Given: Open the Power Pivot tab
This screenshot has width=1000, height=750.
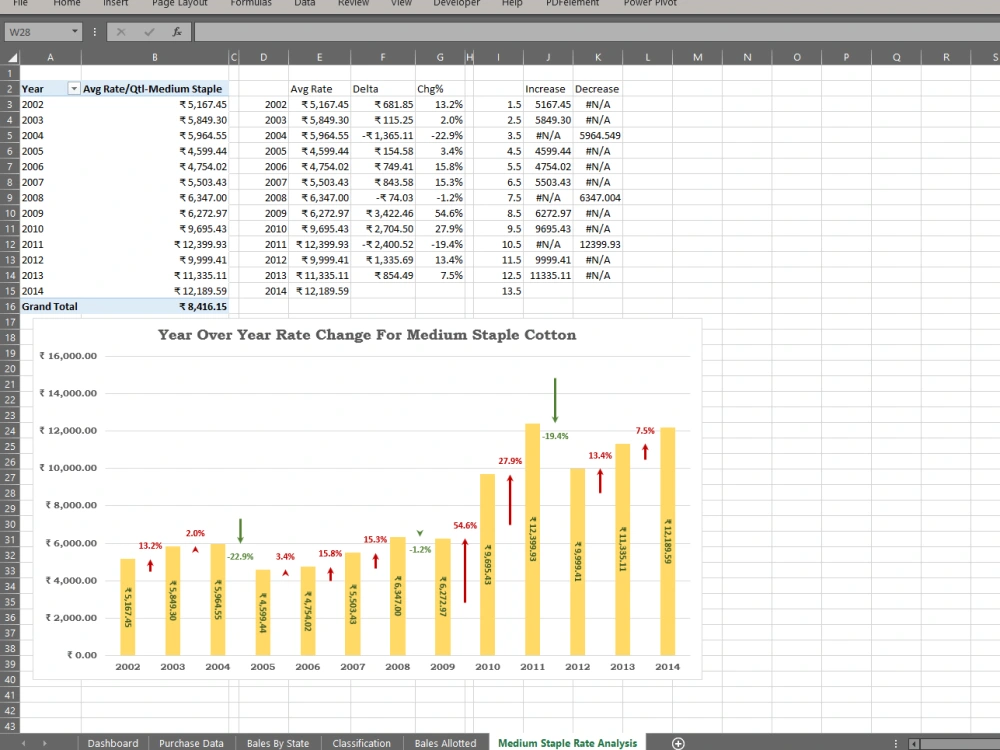Looking at the screenshot, I should tap(650, 3).
